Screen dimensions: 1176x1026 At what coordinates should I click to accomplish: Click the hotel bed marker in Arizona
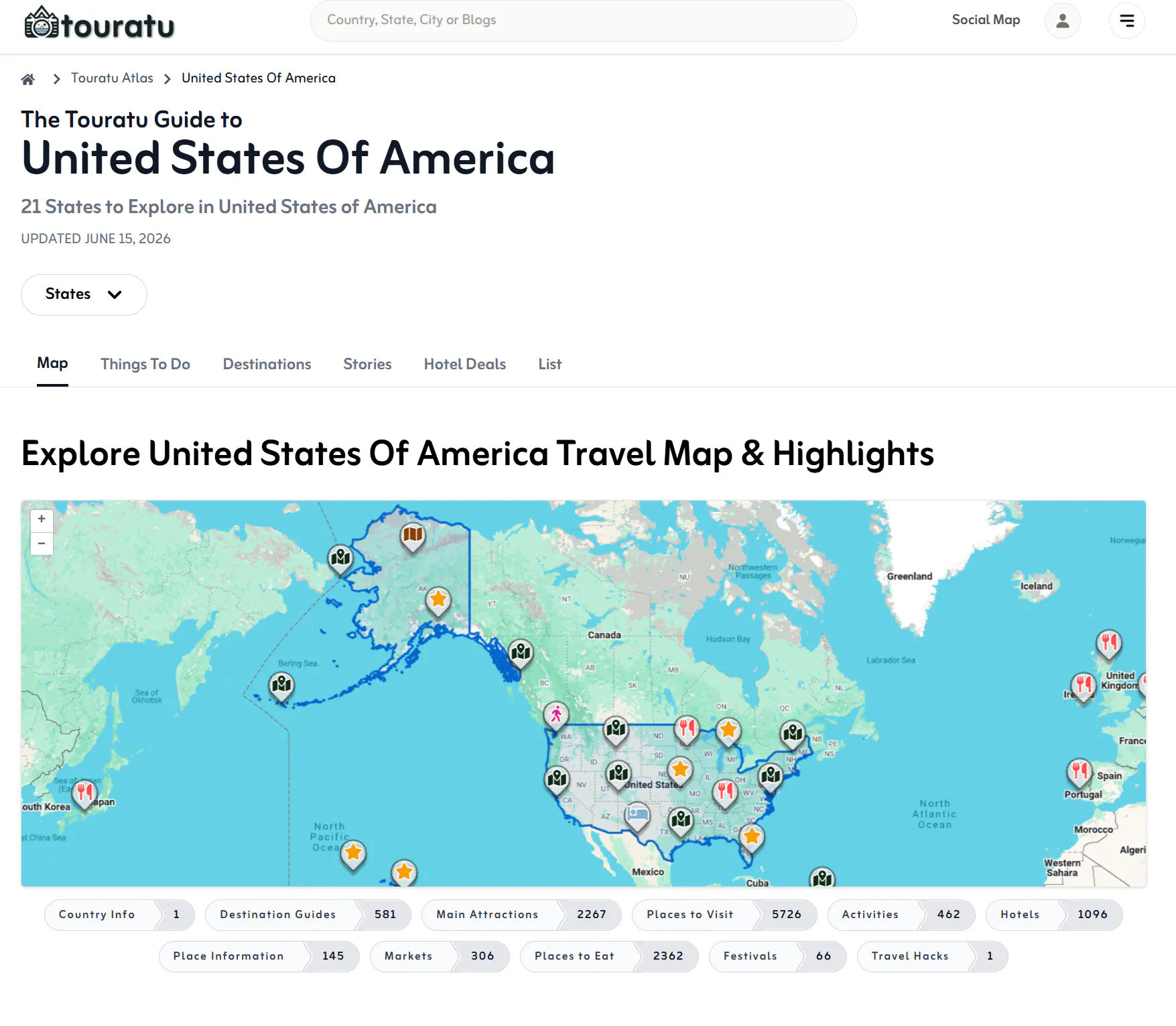point(637,816)
